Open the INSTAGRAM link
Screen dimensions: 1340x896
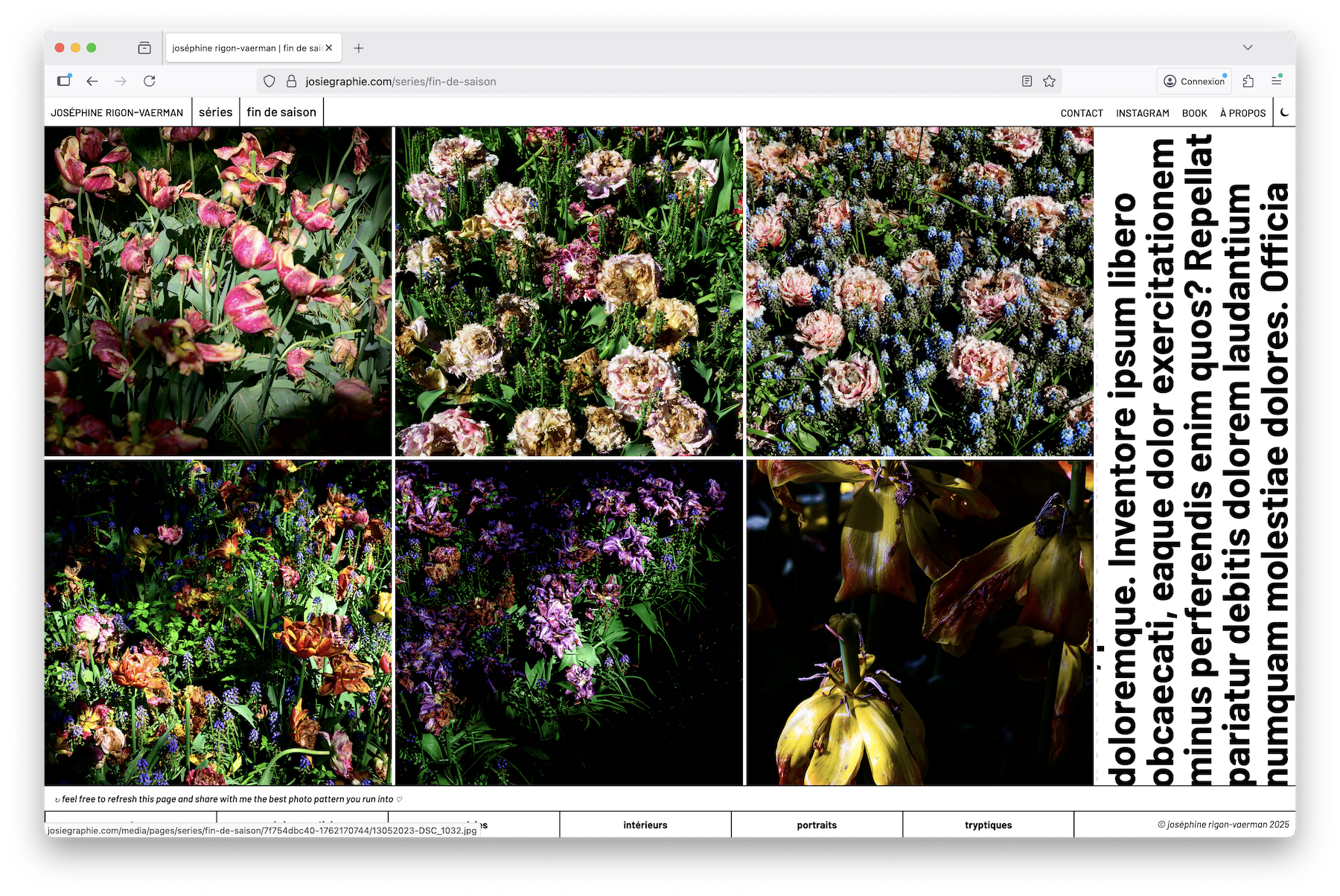(1142, 113)
